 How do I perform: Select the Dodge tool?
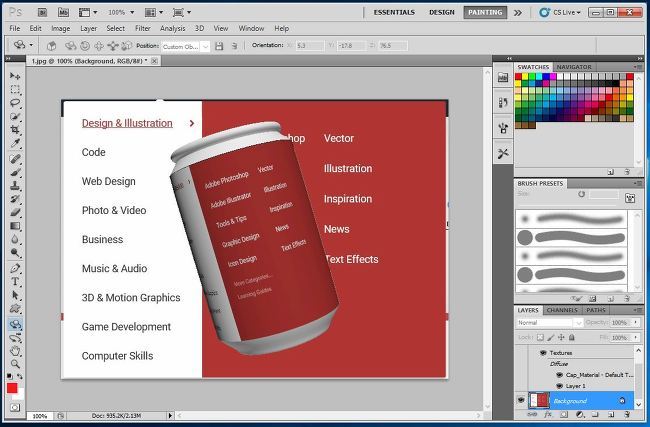click(15, 252)
